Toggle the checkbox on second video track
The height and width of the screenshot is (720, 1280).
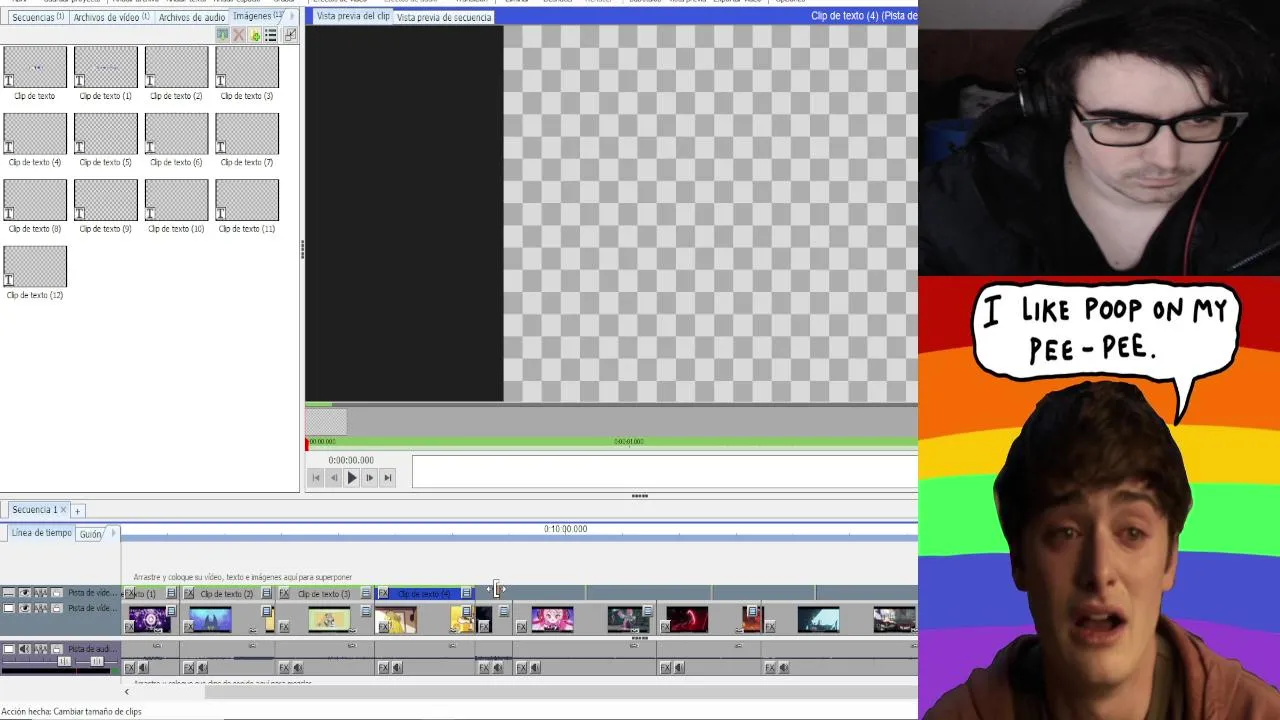click(x=8, y=608)
